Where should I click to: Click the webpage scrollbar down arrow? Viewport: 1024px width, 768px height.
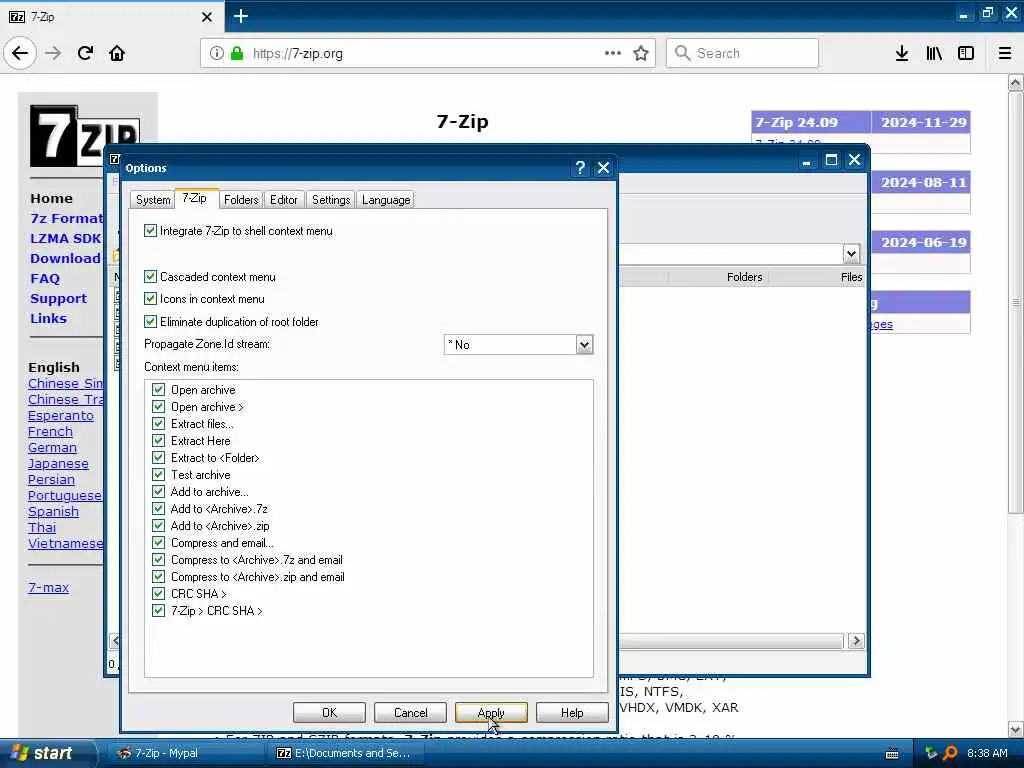coord(1016,729)
